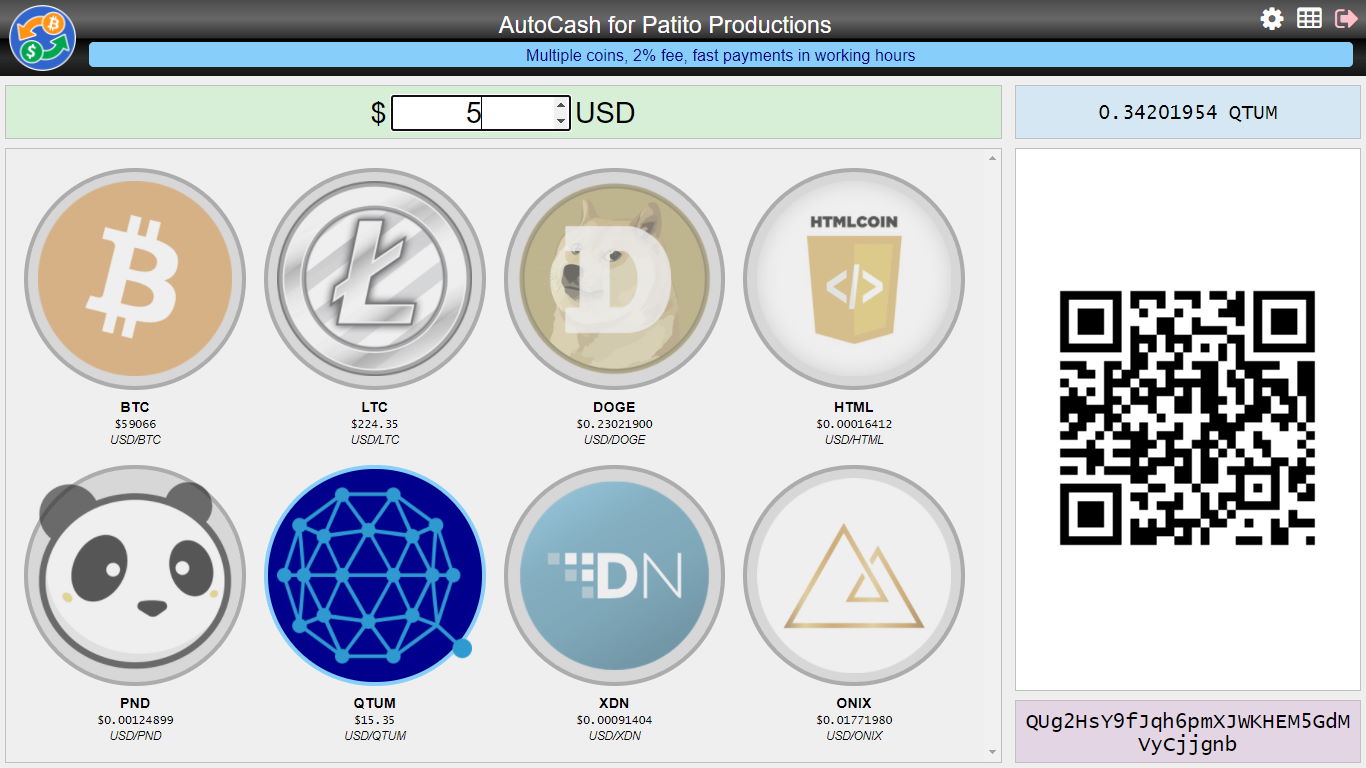Click the PND label text
The image size is (1366, 768).
tap(135, 703)
